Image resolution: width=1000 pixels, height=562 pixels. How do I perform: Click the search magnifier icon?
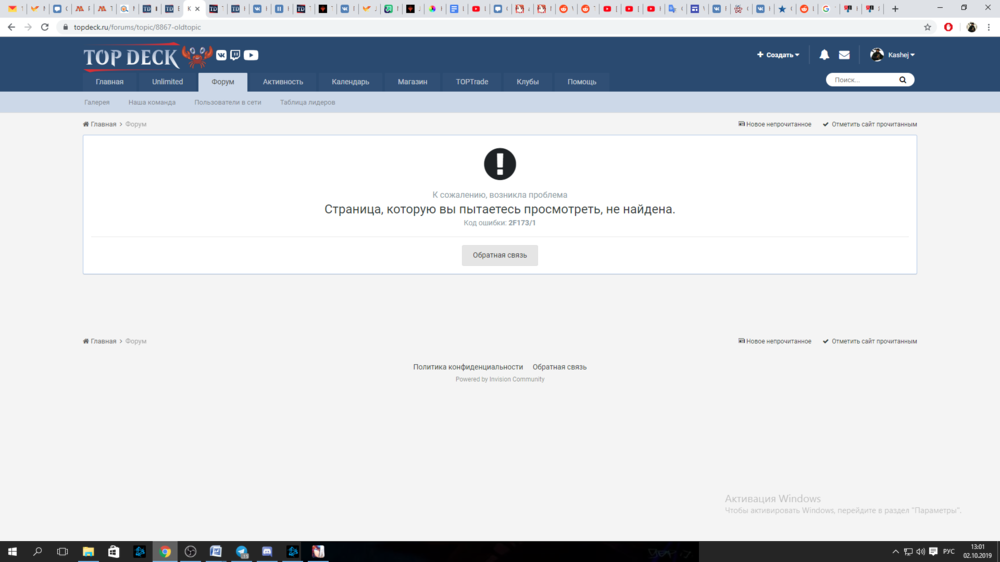pos(903,80)
